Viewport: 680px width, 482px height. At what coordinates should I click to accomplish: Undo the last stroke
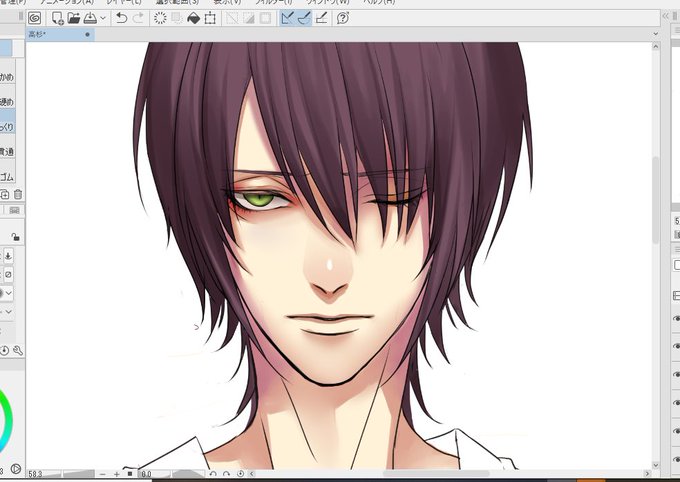coord(121,18)
